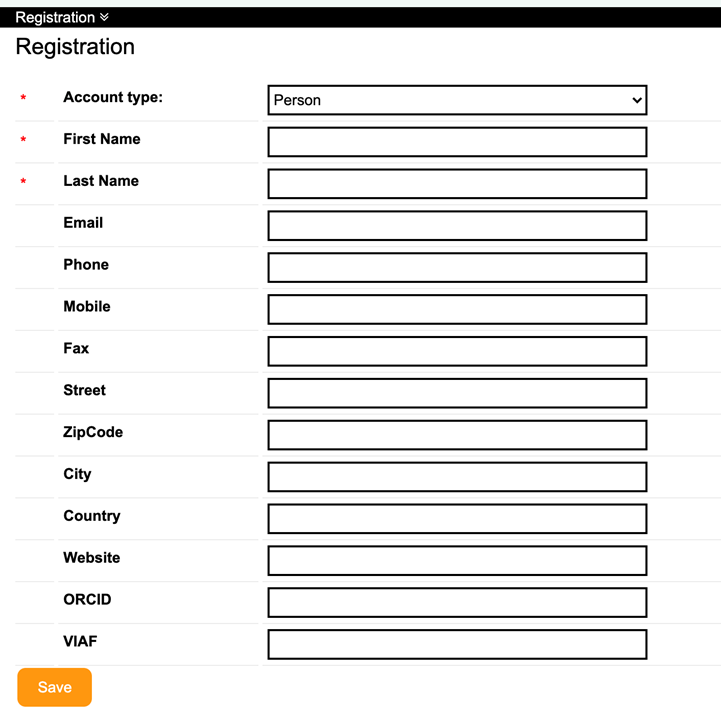Click into the Email field
The image size is (721, 720).
point(457,226)
